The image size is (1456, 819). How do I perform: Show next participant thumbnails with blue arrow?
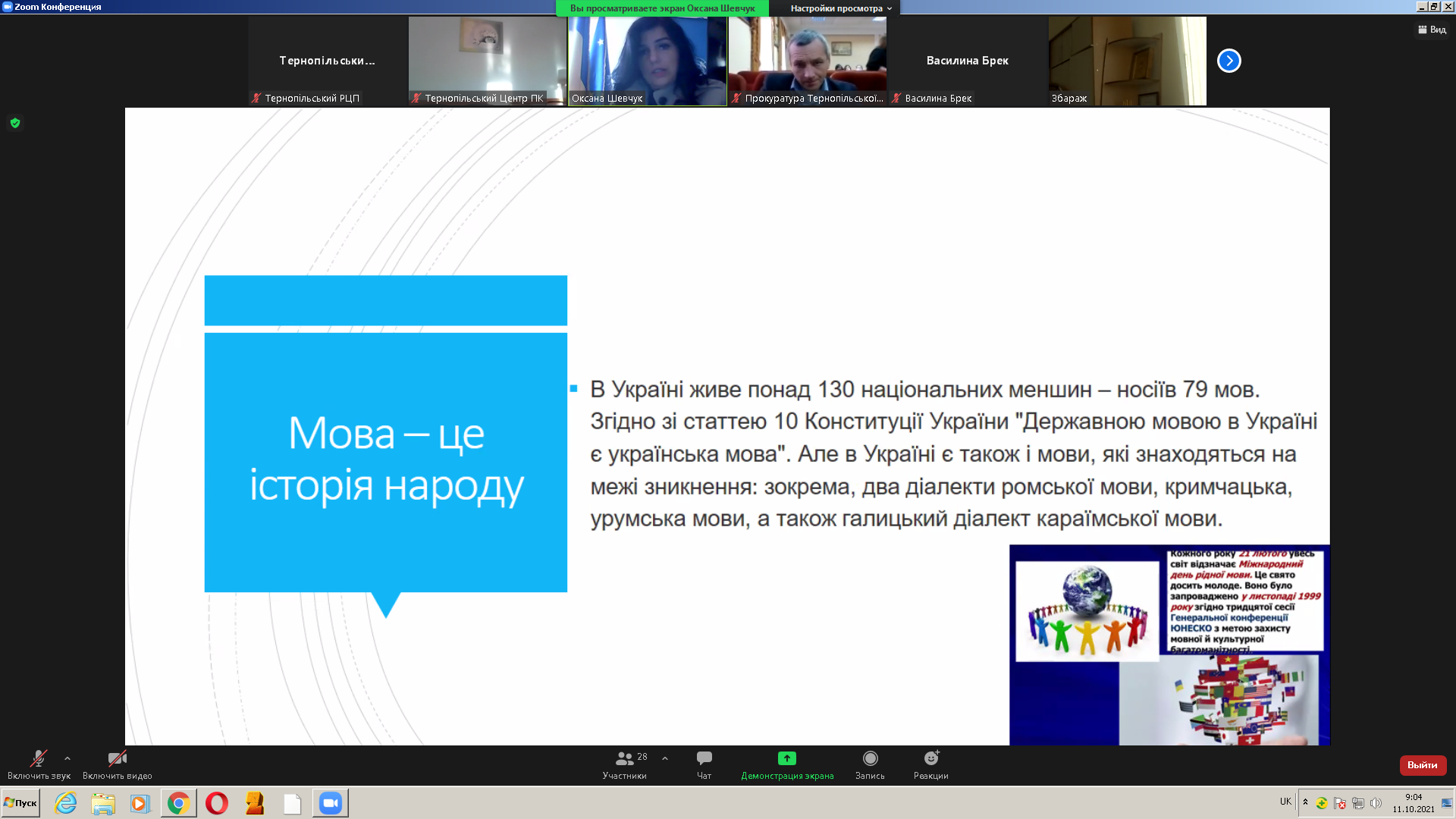[1228, 61]
